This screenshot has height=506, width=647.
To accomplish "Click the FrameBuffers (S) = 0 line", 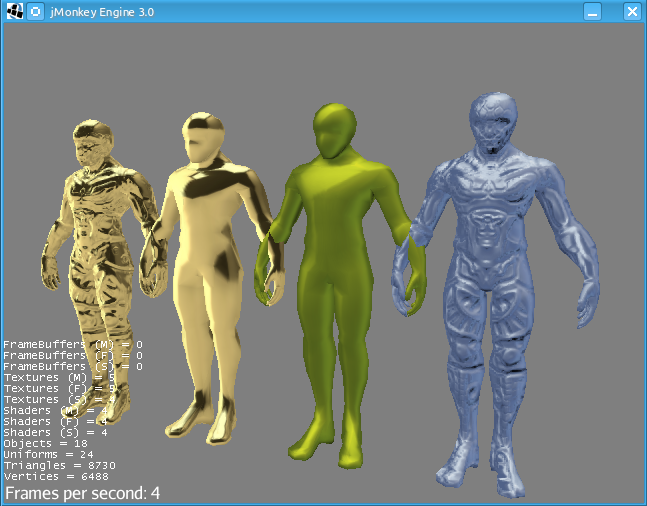I will click(x=72, y=367).
